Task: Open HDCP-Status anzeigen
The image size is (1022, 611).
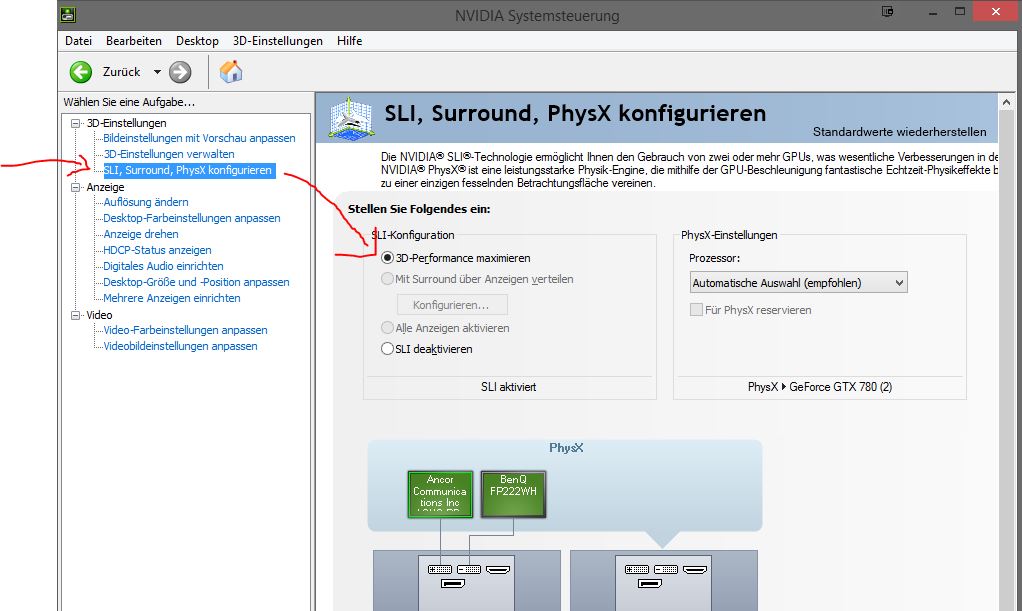Action: (x=157, y=250)
